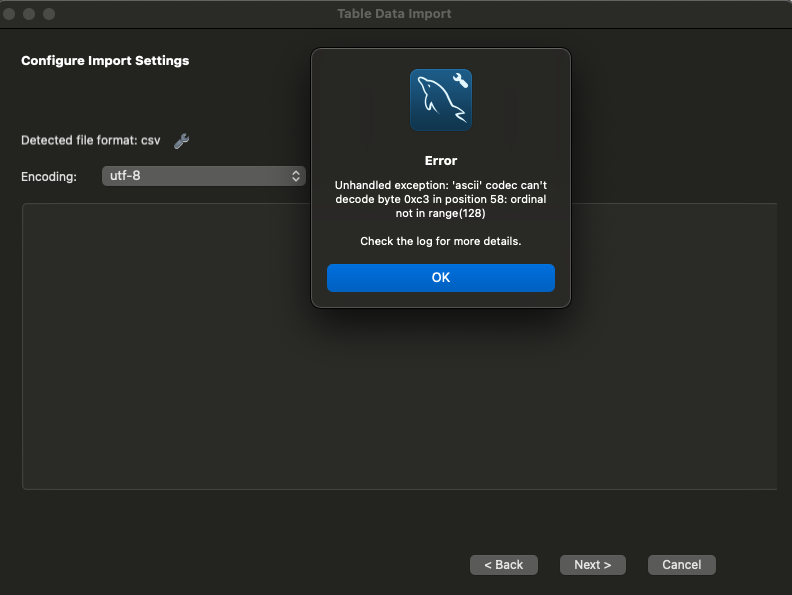Proceed using the Next > button
The image size is (792, 595).
[x=592, y=565]
